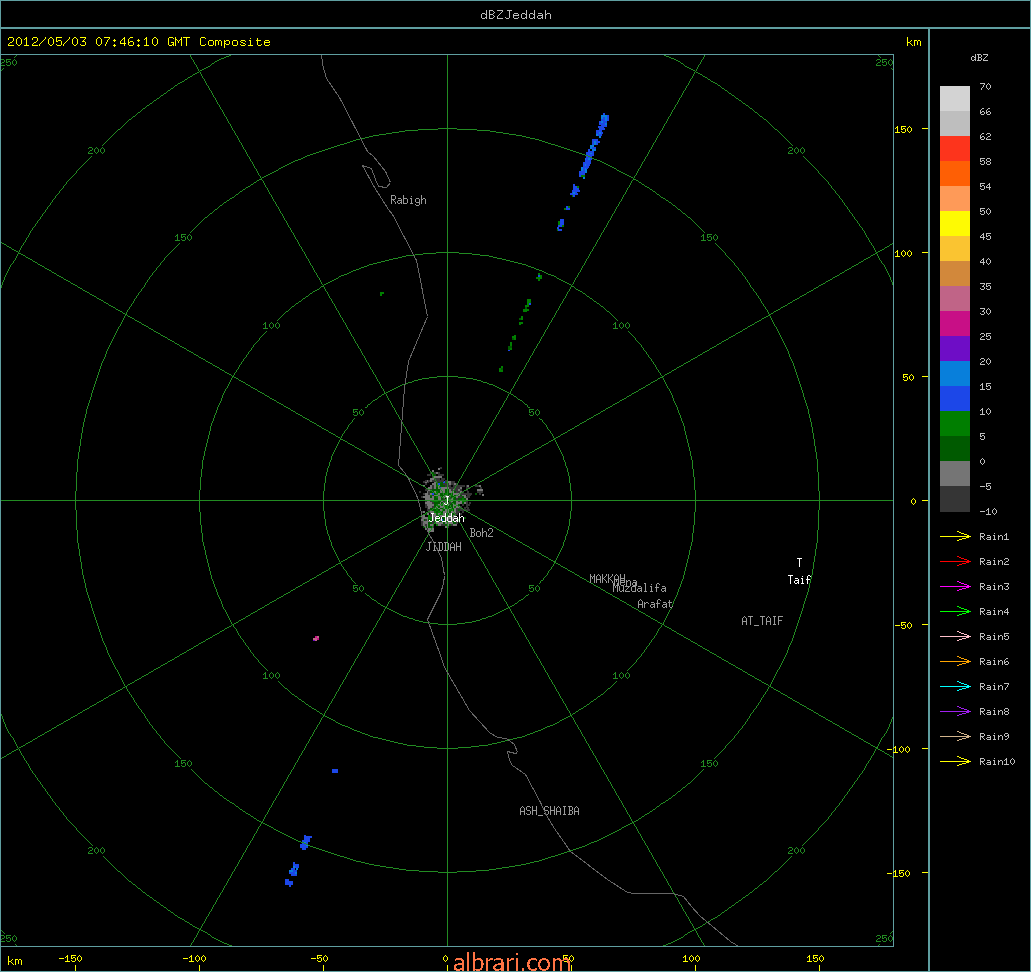This screenshot has width=1031, height=972.
Task: Click the purple 20-25 dBZ color swatch
Action: 955,349
